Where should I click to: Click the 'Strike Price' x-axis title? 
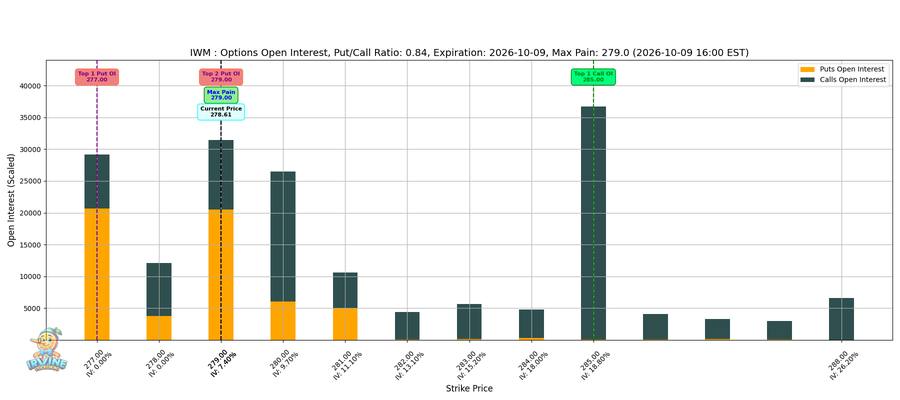(x=469, y=389)
